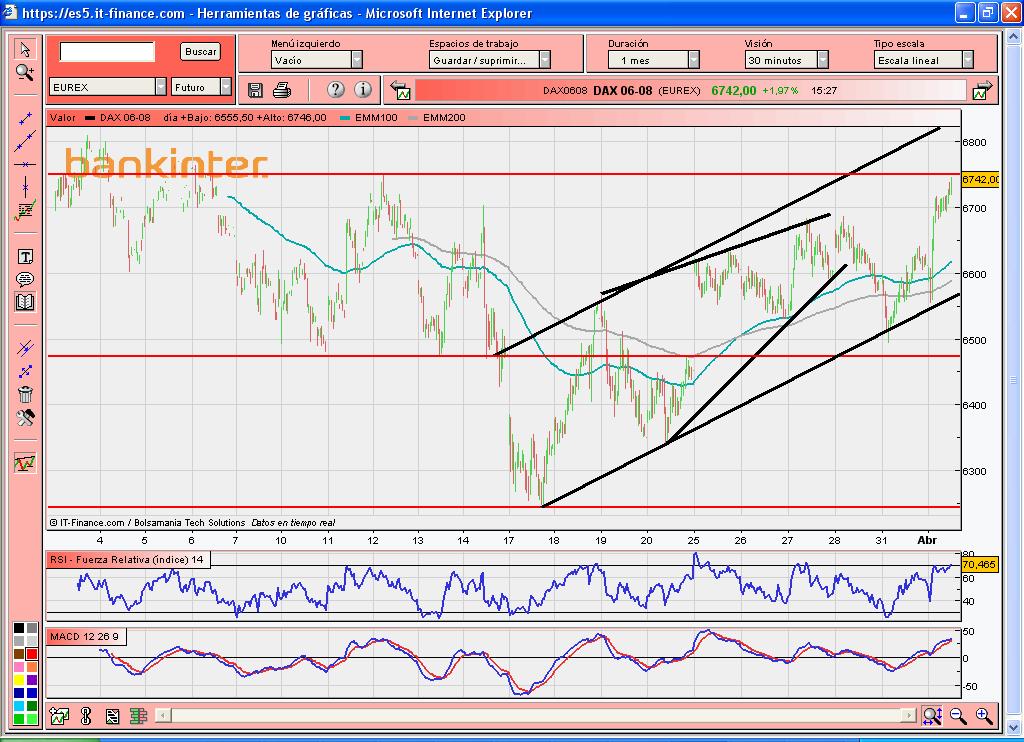Click the chart scrollbar left arrow
Viewport: 1024px width, 742px height.
164,715
